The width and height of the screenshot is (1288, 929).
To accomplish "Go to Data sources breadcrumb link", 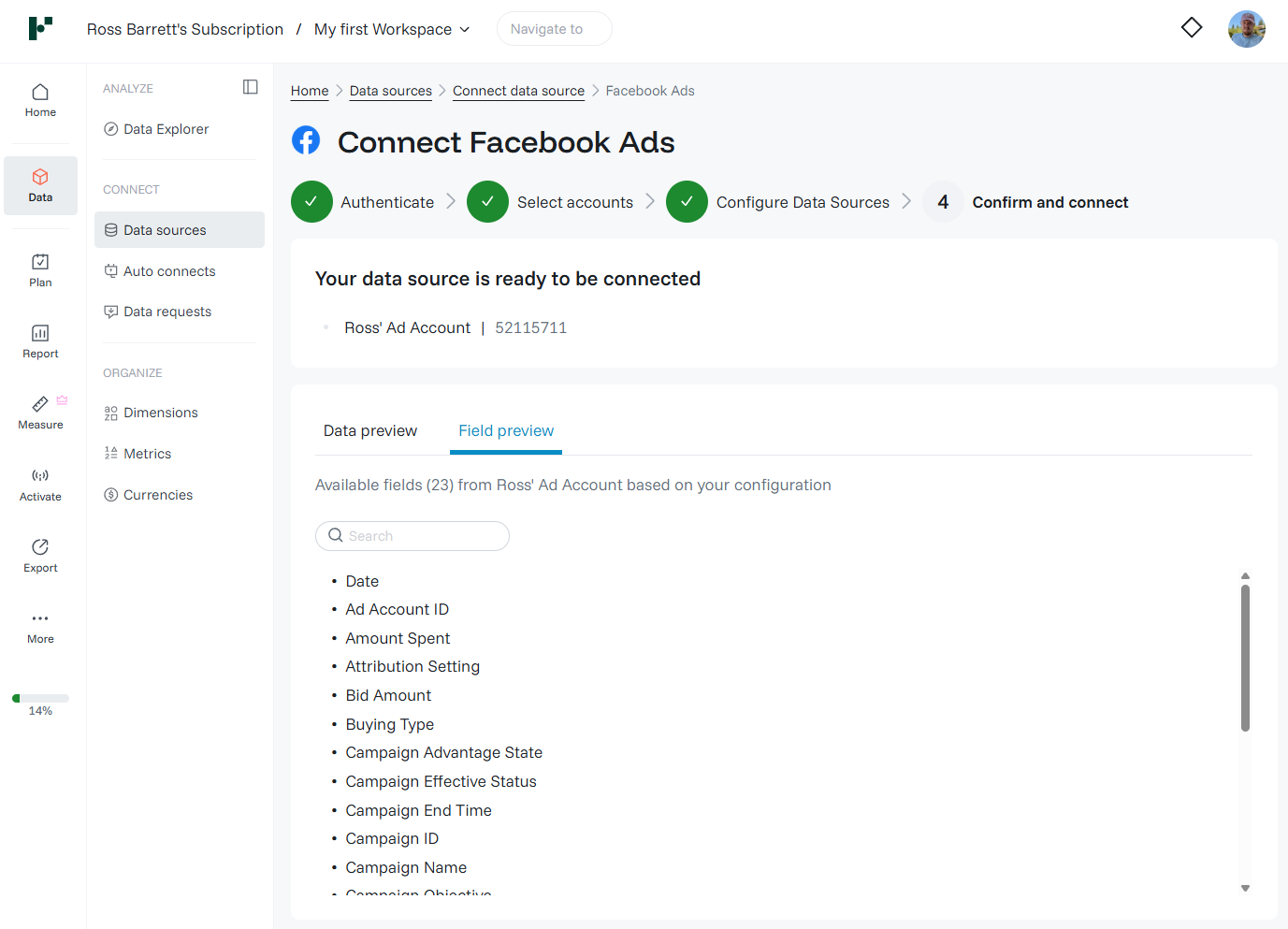I will pyautogui.click(x=391, y=91).
